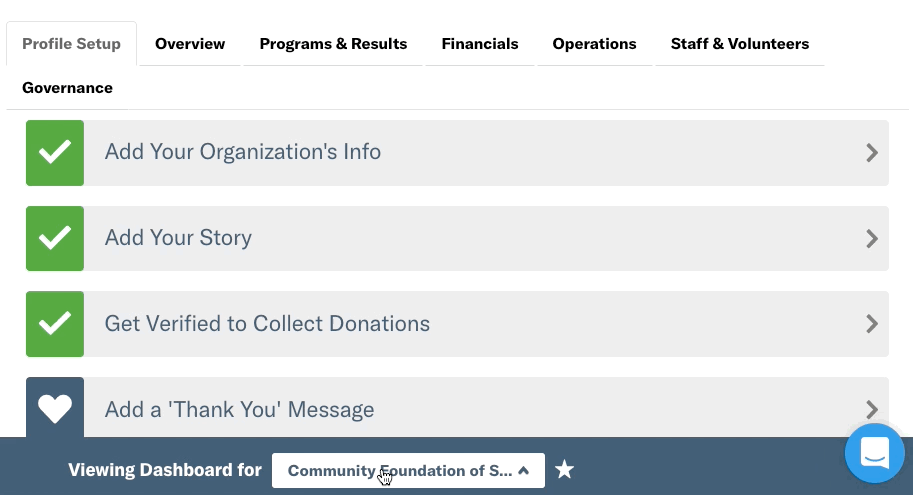913x495 pixels.
Task: Open the Governance tab
Action: [68, 88]
